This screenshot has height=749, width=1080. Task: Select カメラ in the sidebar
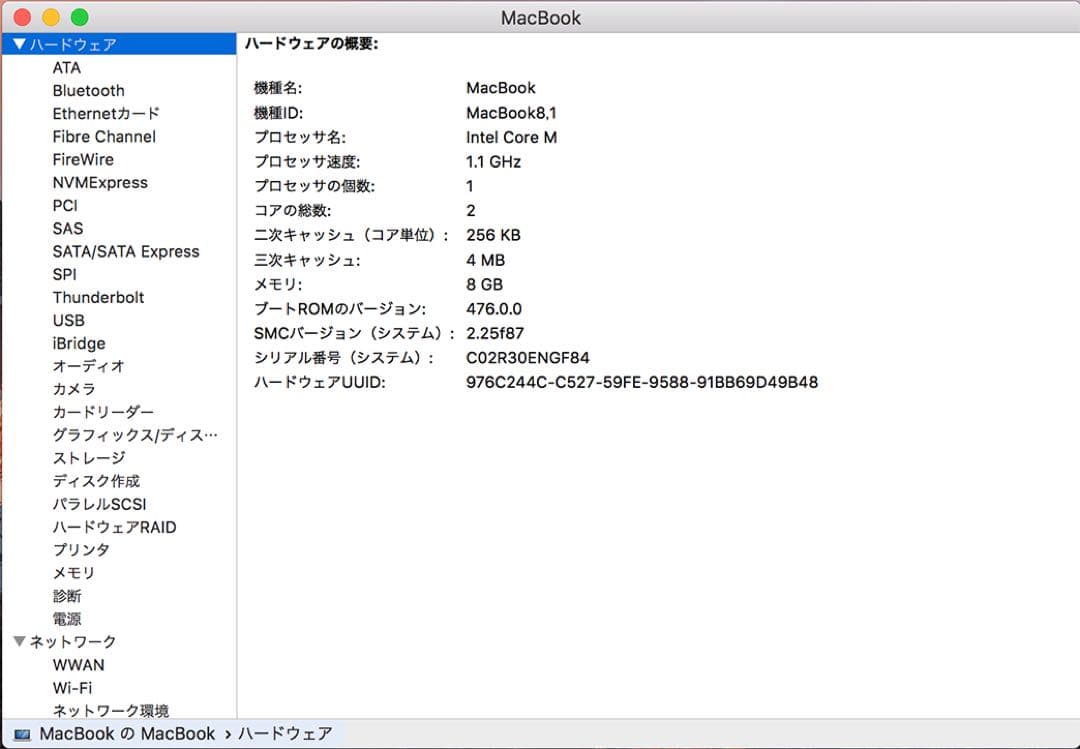coord(74,389)
